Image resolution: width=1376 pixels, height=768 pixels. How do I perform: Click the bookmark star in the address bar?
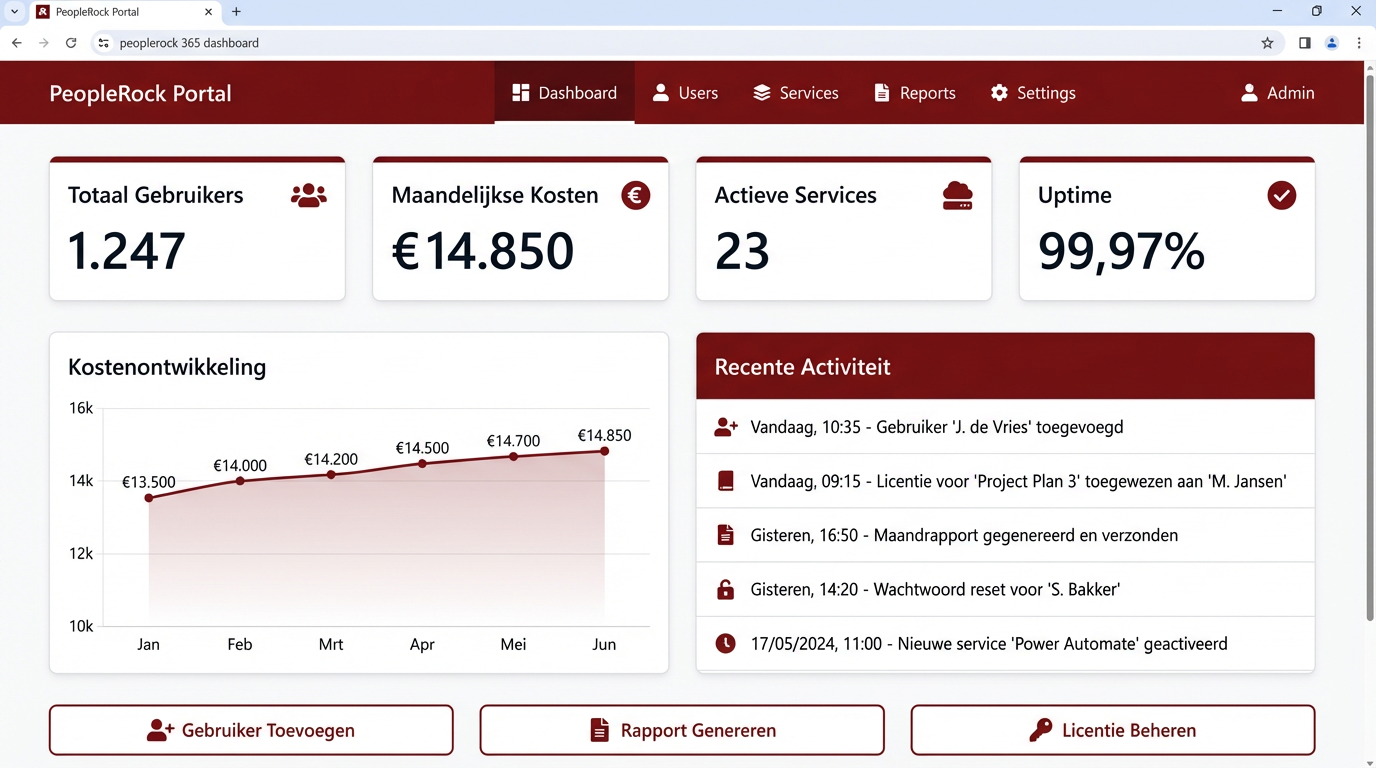(1267, 43)
